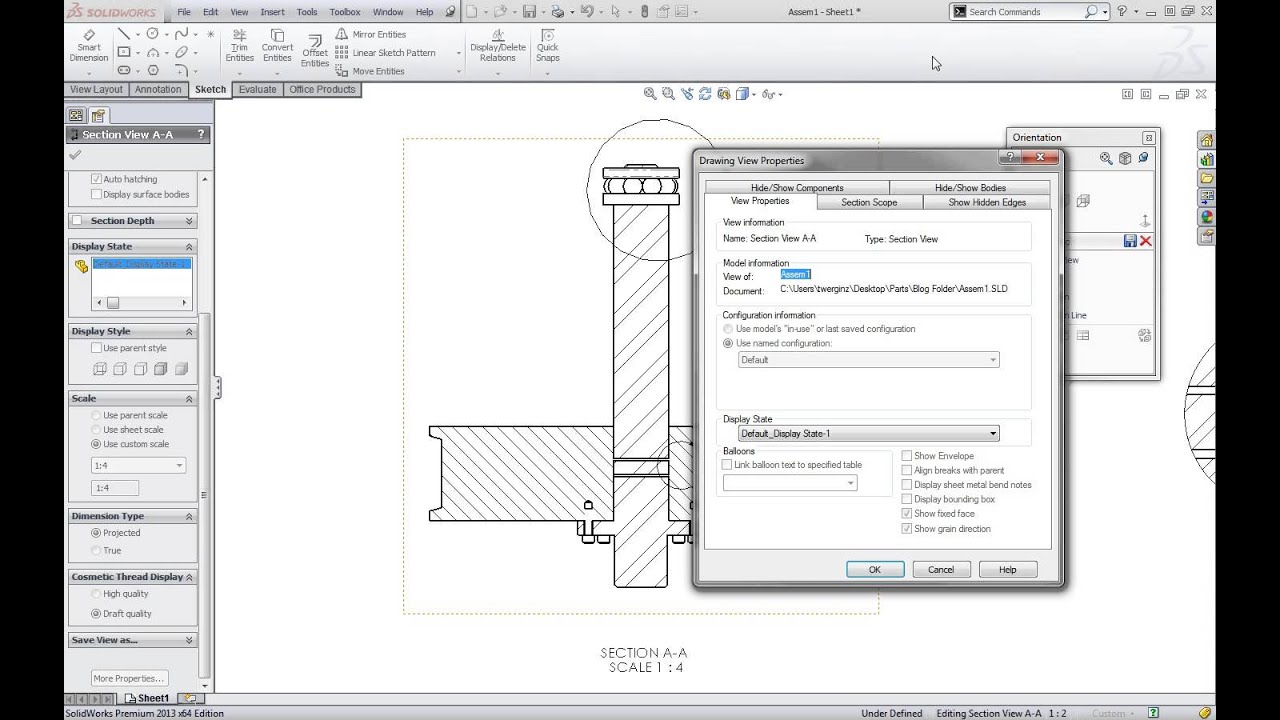Click the Search Commands field
The image size is (1280, 720).
click(1025, 12)
